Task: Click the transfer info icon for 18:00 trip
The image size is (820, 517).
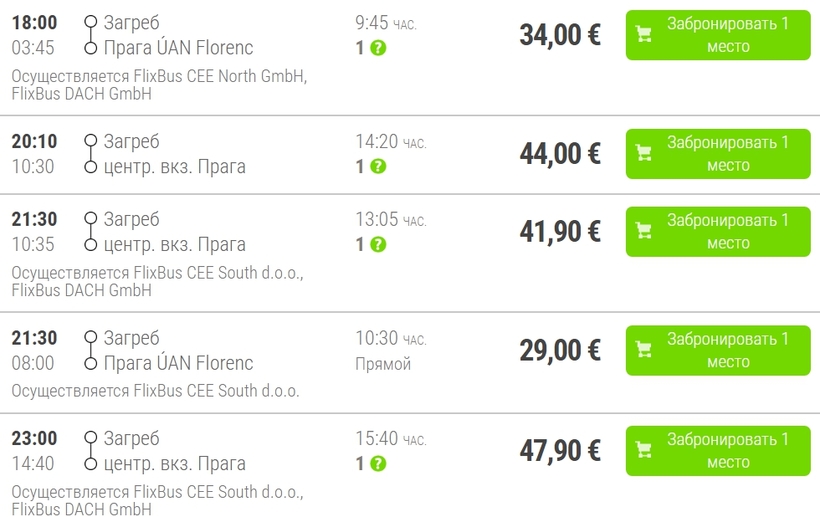Action: [x=378, y=48]
